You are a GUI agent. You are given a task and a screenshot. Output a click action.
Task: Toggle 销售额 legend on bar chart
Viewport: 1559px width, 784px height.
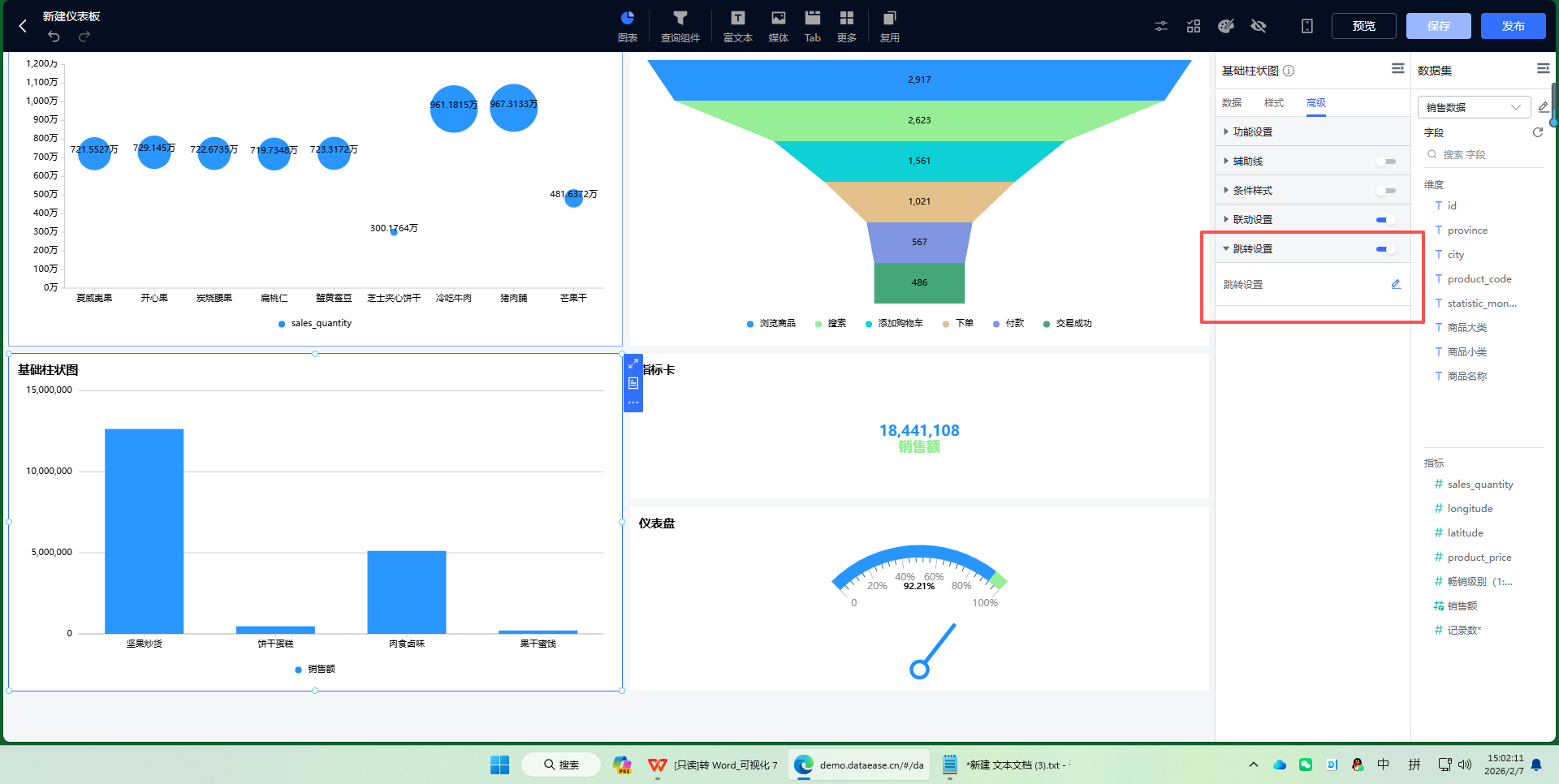(315, 670)
